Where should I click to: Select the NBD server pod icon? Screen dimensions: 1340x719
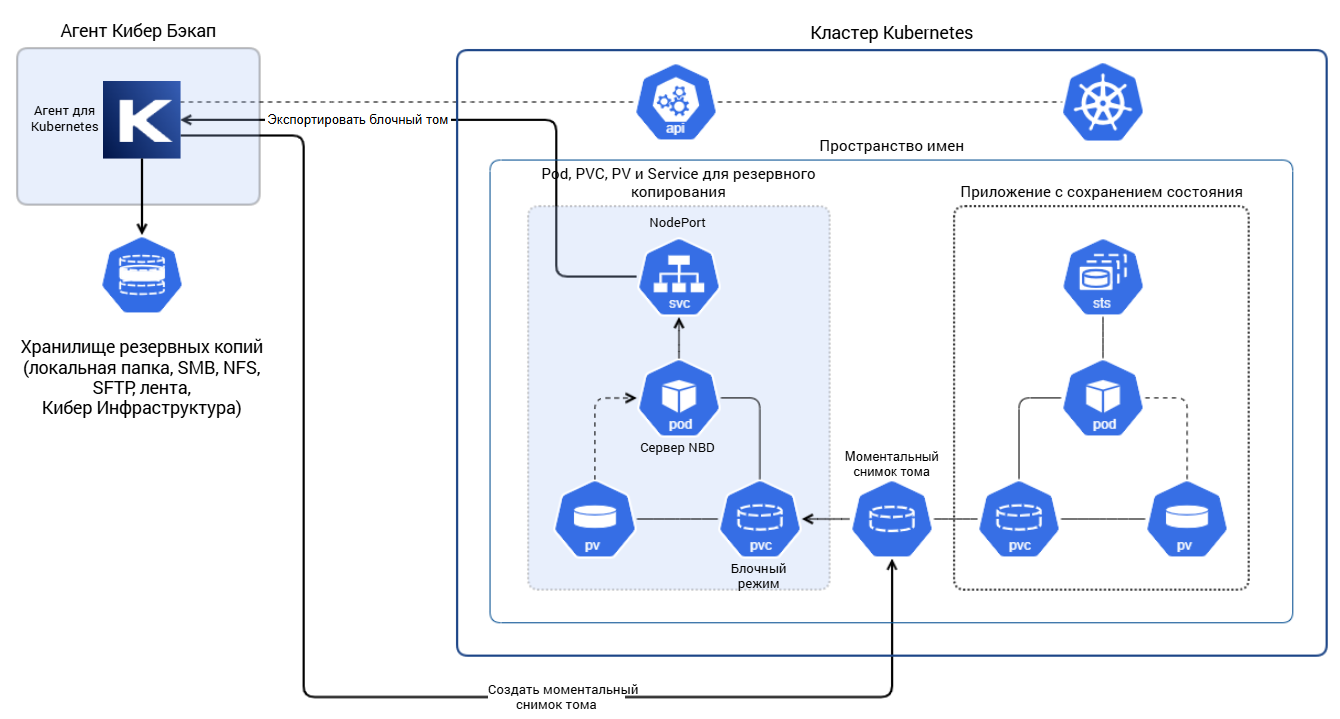pos(680,400)
